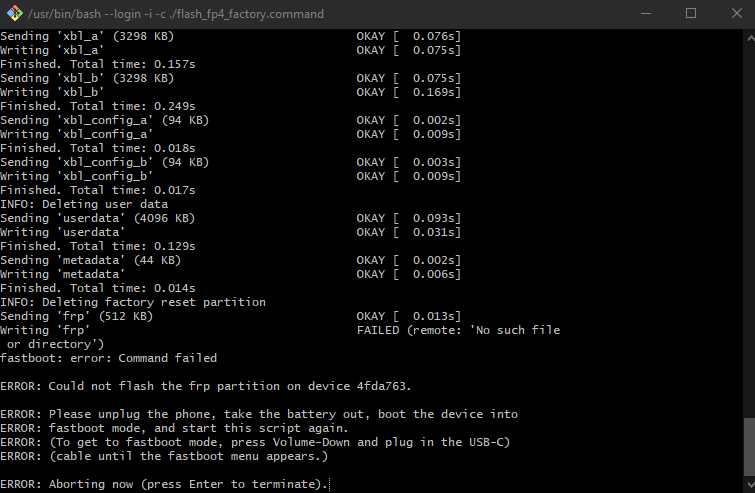Click the FAILED status for frp write
The image size is (755, 493).
coord(378,330)
